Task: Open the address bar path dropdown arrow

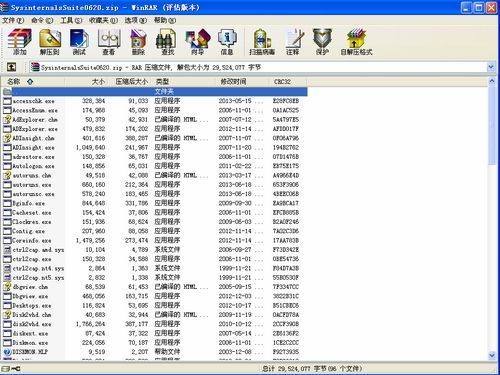Action: 491,67
